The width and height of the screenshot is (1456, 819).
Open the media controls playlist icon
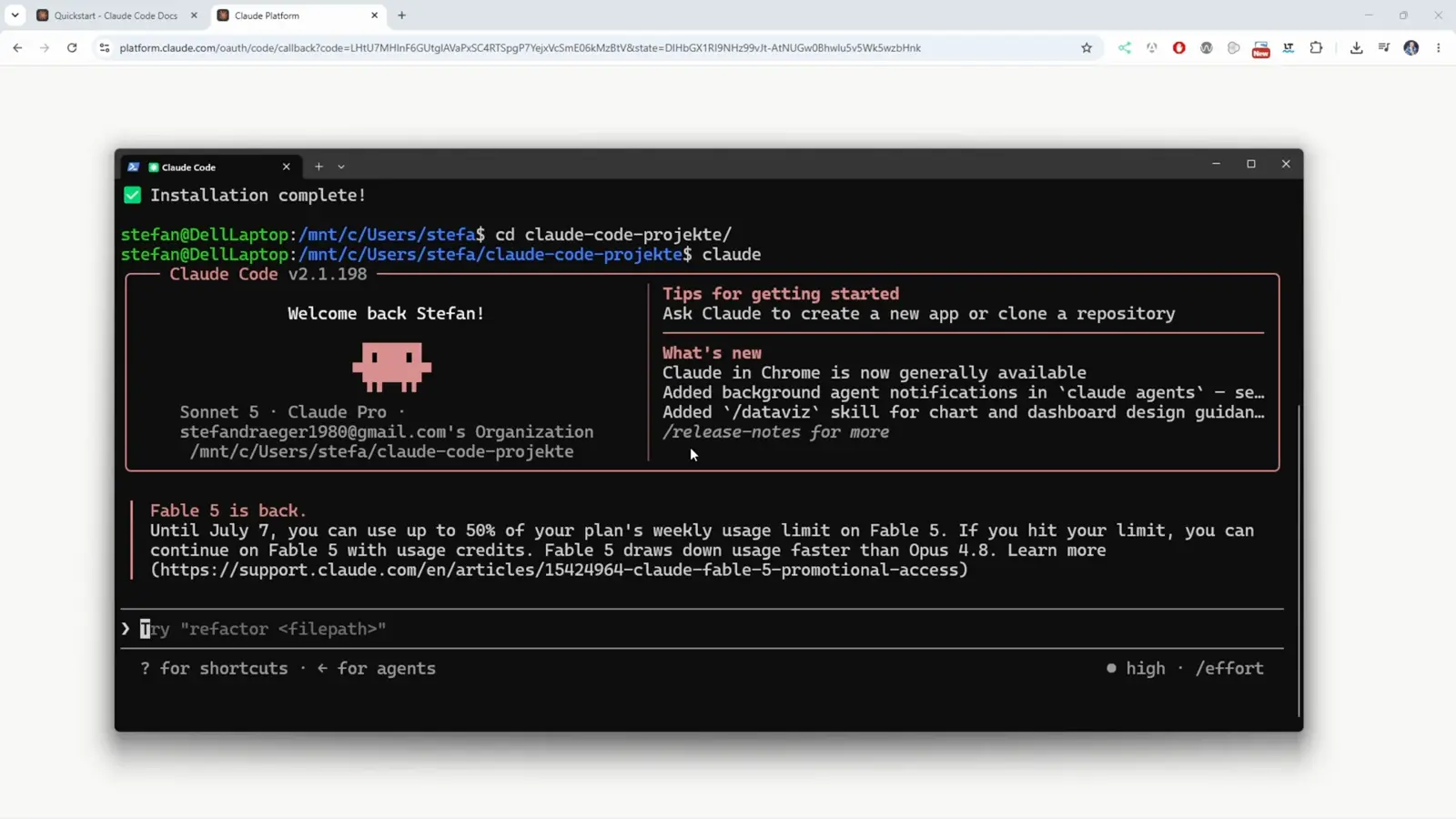(1384, 48)
